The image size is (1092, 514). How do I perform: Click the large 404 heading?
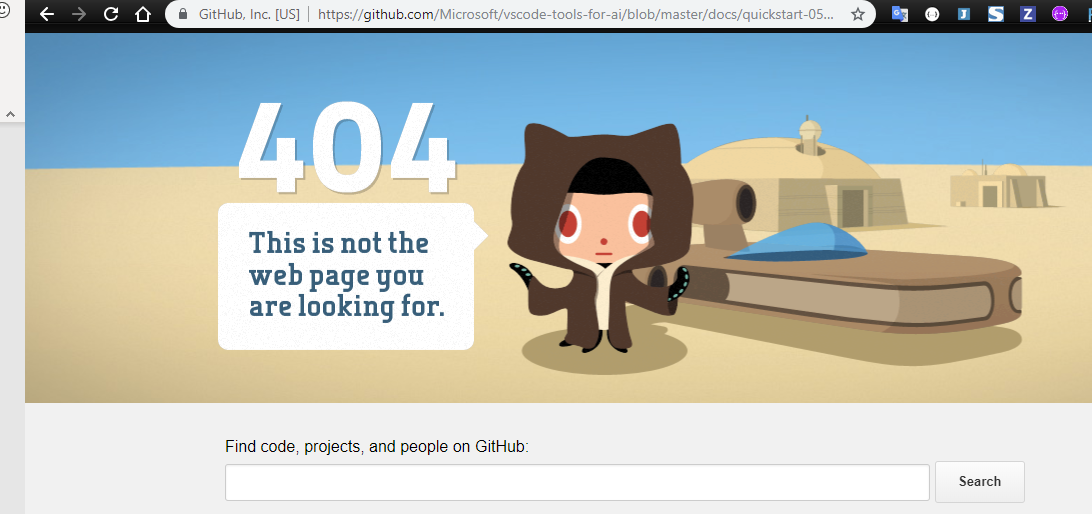click(x=347, y=148)
